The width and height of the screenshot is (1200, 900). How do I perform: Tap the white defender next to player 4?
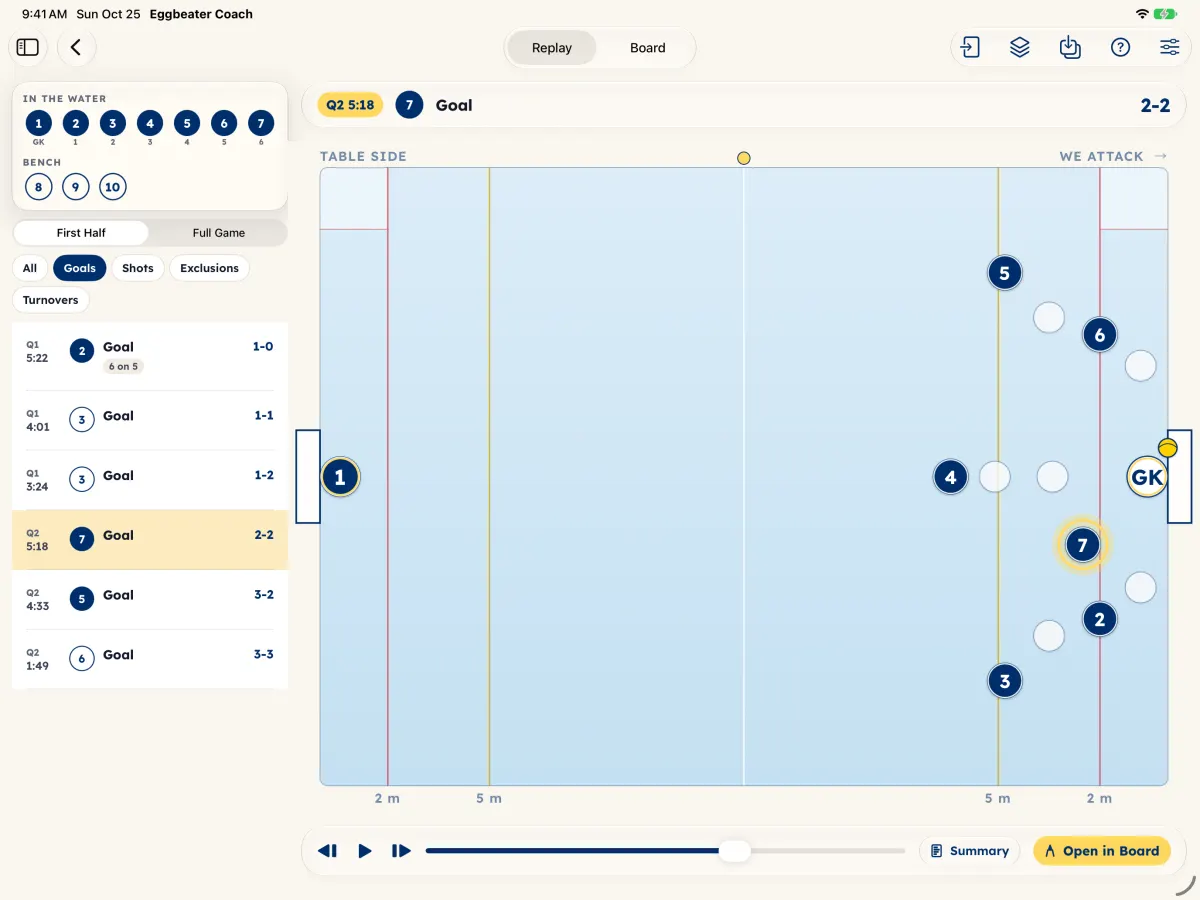click(994, 477)
